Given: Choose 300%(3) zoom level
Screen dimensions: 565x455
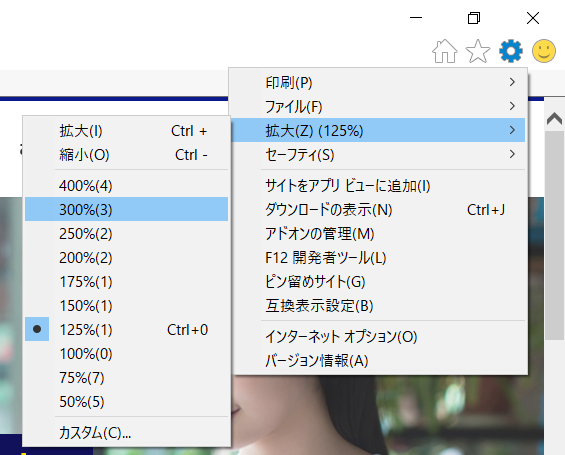Looking at the screenshot, I should (126, 209).
